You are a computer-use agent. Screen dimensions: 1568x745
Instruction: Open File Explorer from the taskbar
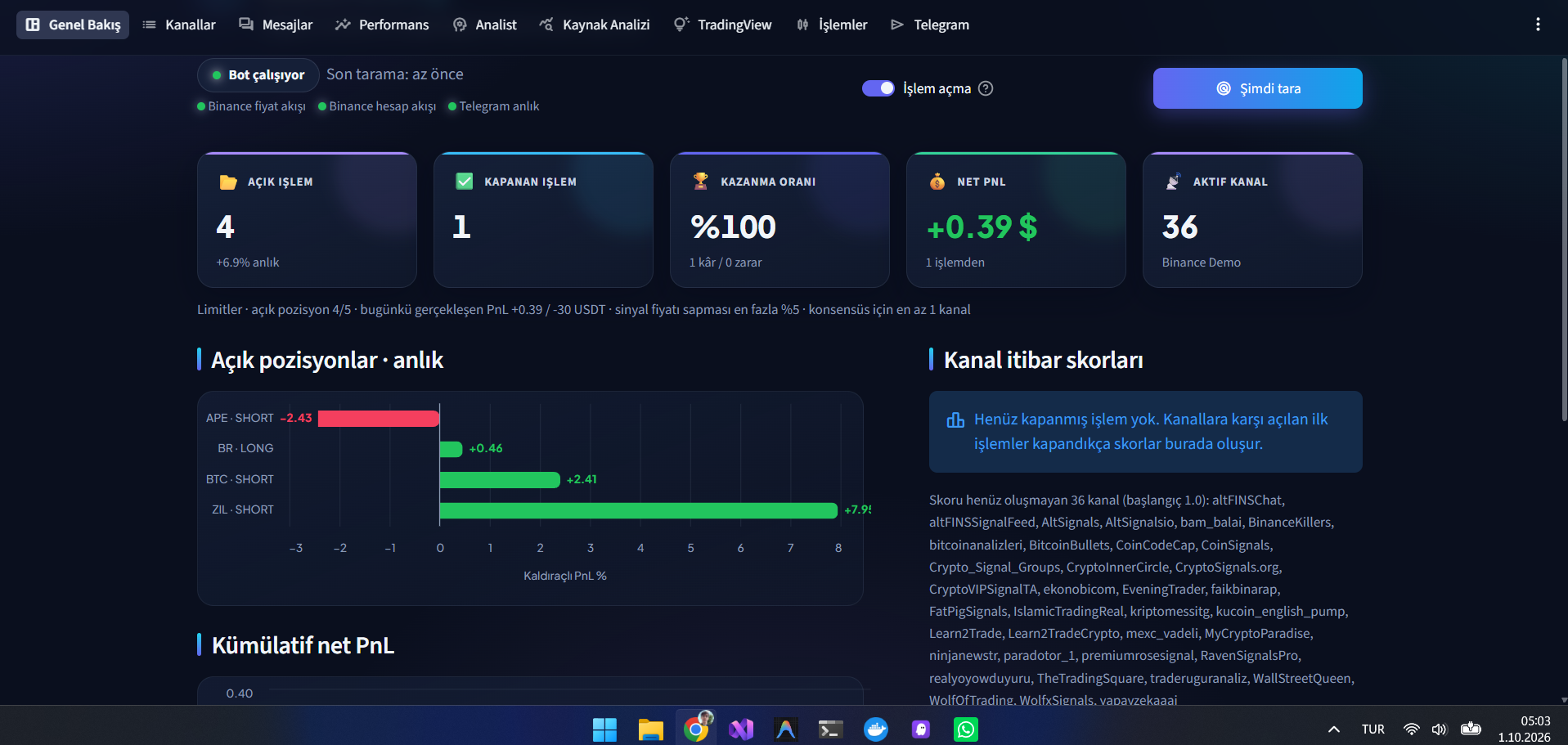click(651, 729)
